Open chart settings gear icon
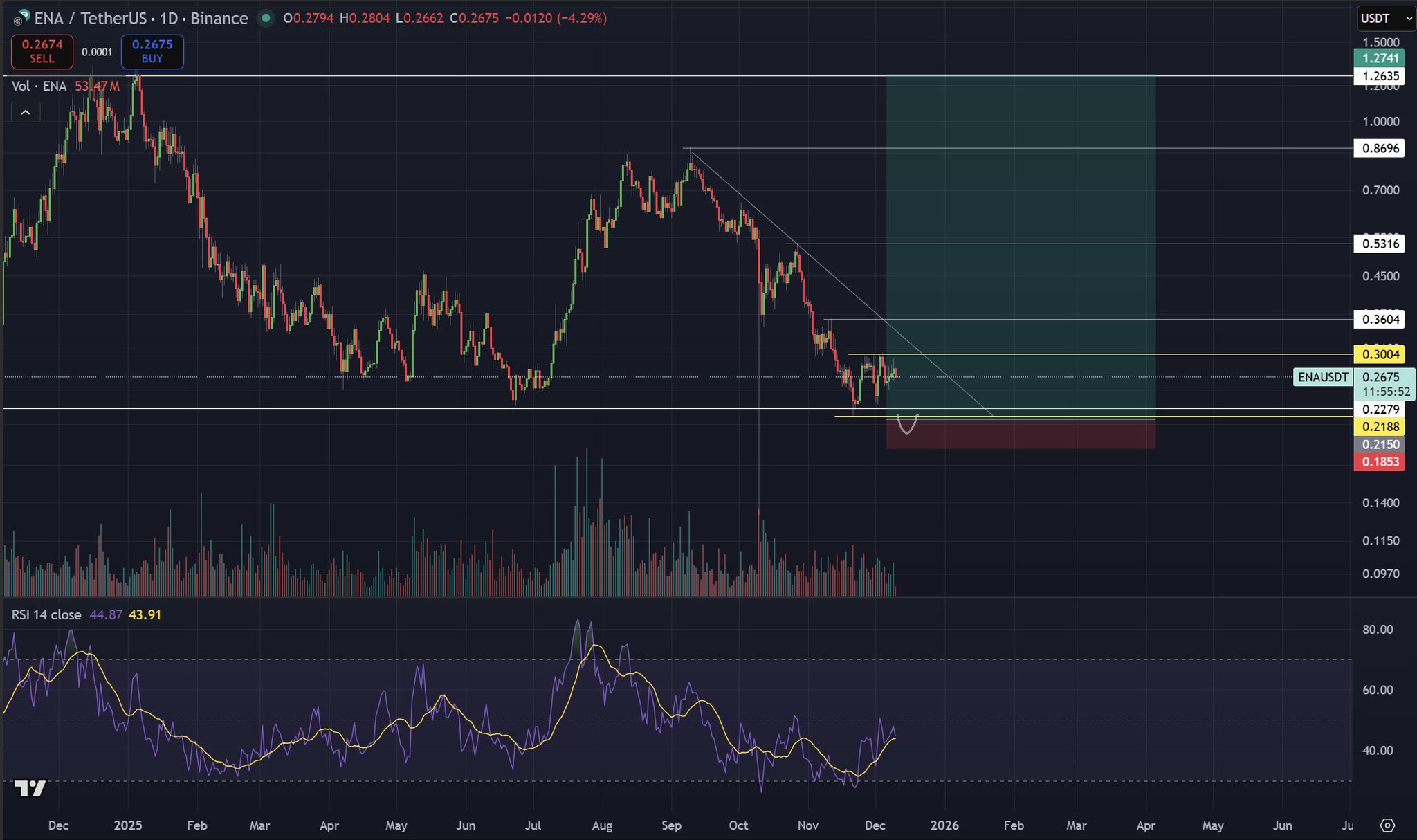The image size is (1417, 840). (1387, 825)
